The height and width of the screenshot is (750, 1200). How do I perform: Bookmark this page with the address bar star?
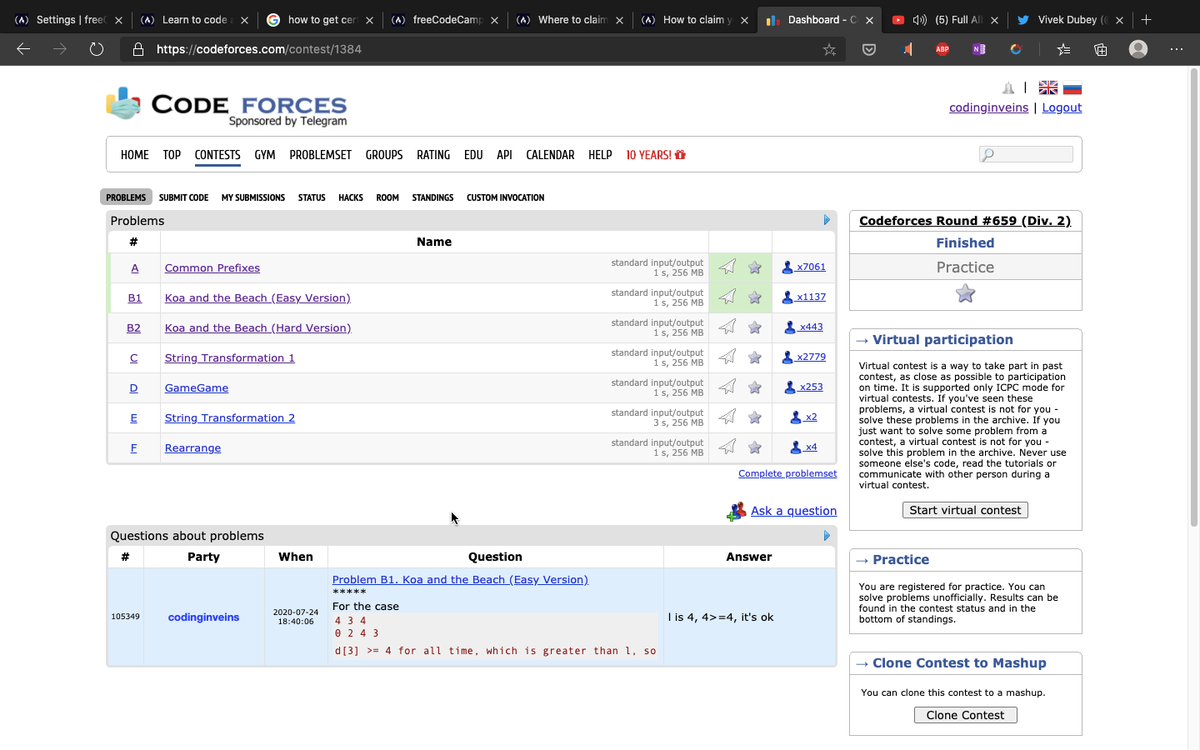pyautogui.click(x=829, y=49)
